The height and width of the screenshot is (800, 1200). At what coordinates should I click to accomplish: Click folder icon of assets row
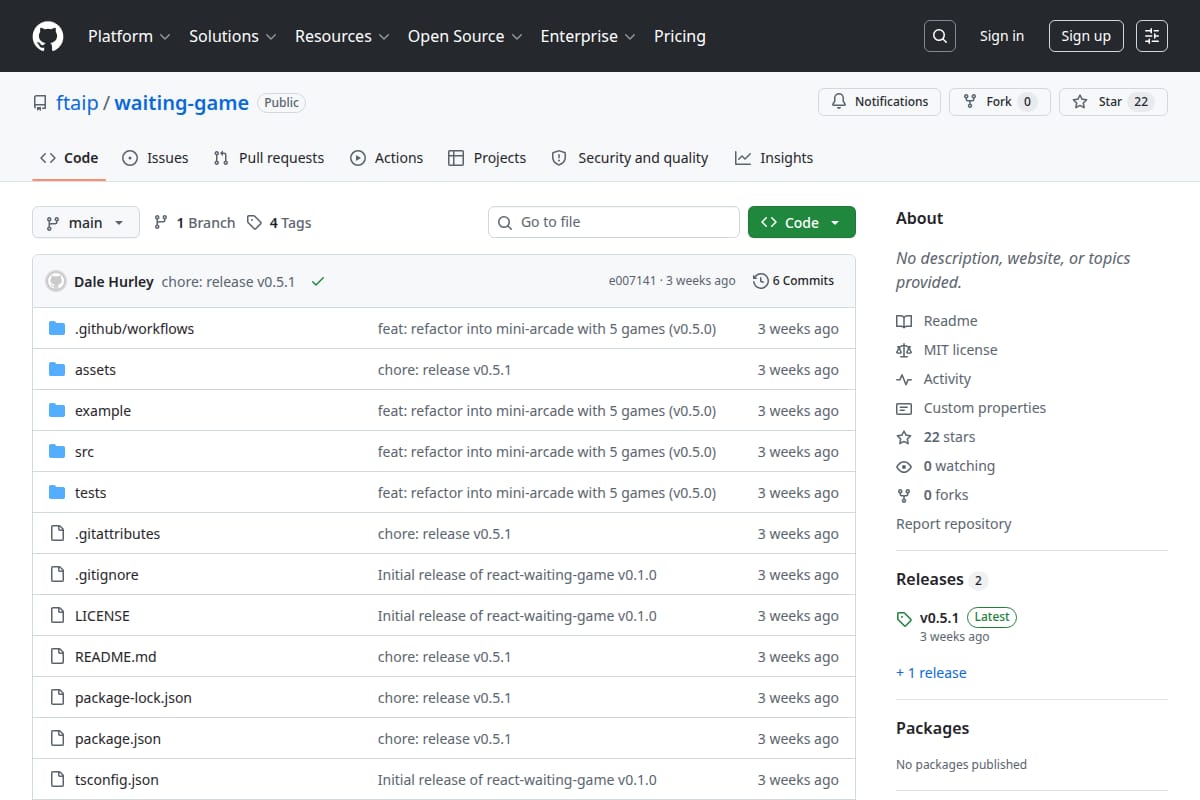coord(57,369)
